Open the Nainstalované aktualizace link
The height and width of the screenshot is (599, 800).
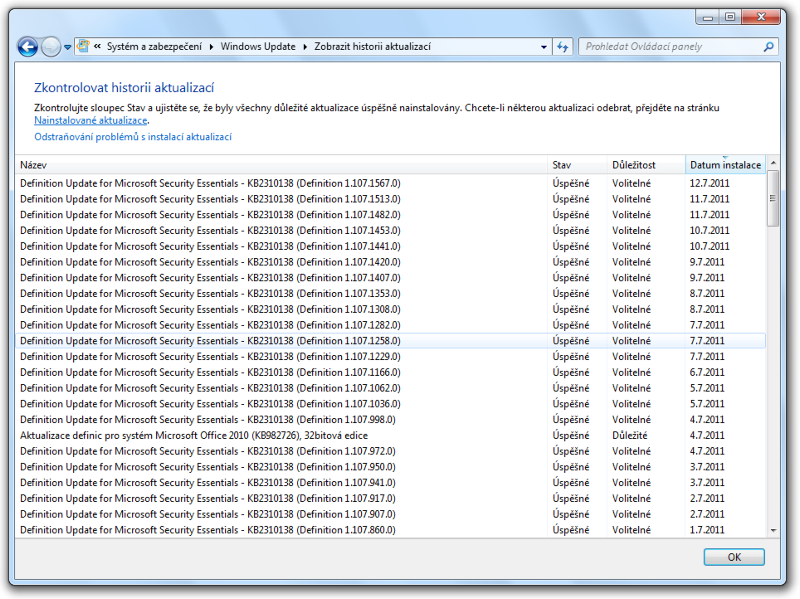(91, 120)
